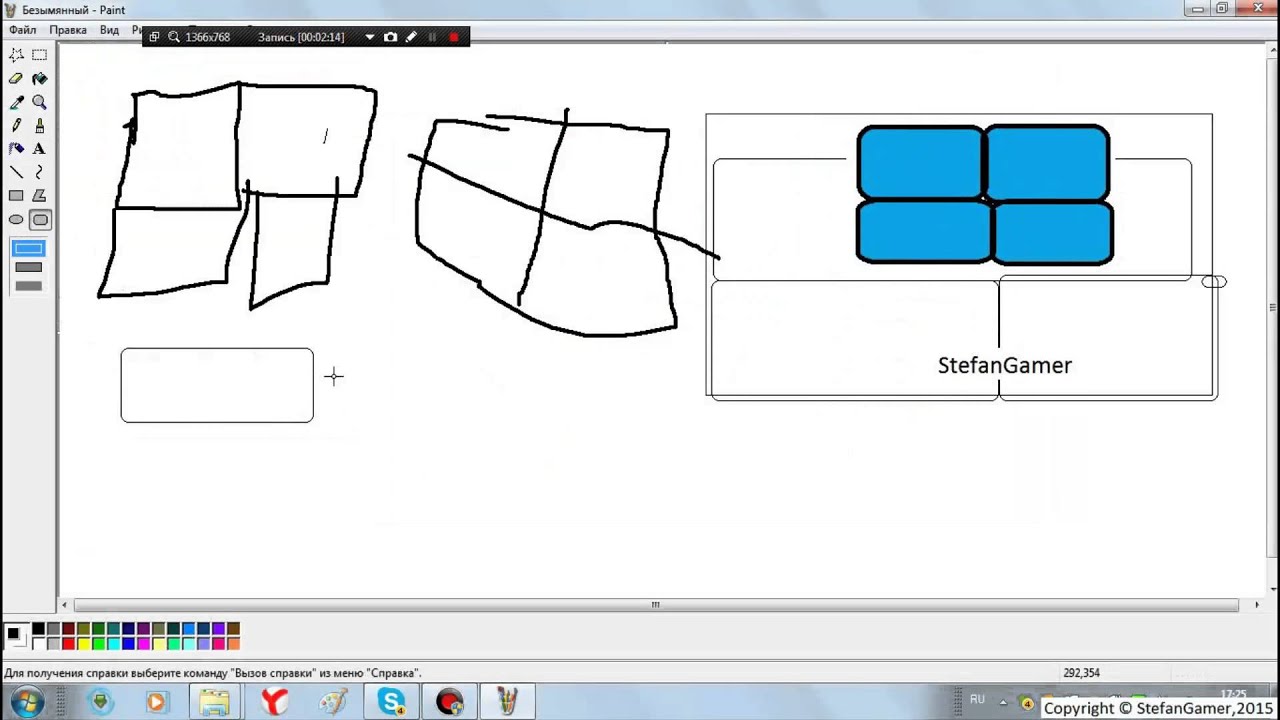The height and width of the screenshot is (720, 1280).
Task: Click the recorder zoom magnifier icon
Action: 173,37
